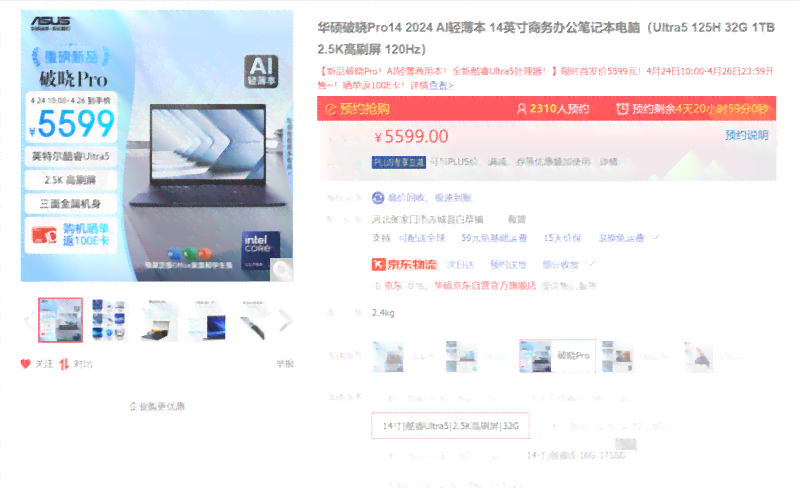
Task: Click the PLUS专享 member badge
Action: (x=398, y=161)
